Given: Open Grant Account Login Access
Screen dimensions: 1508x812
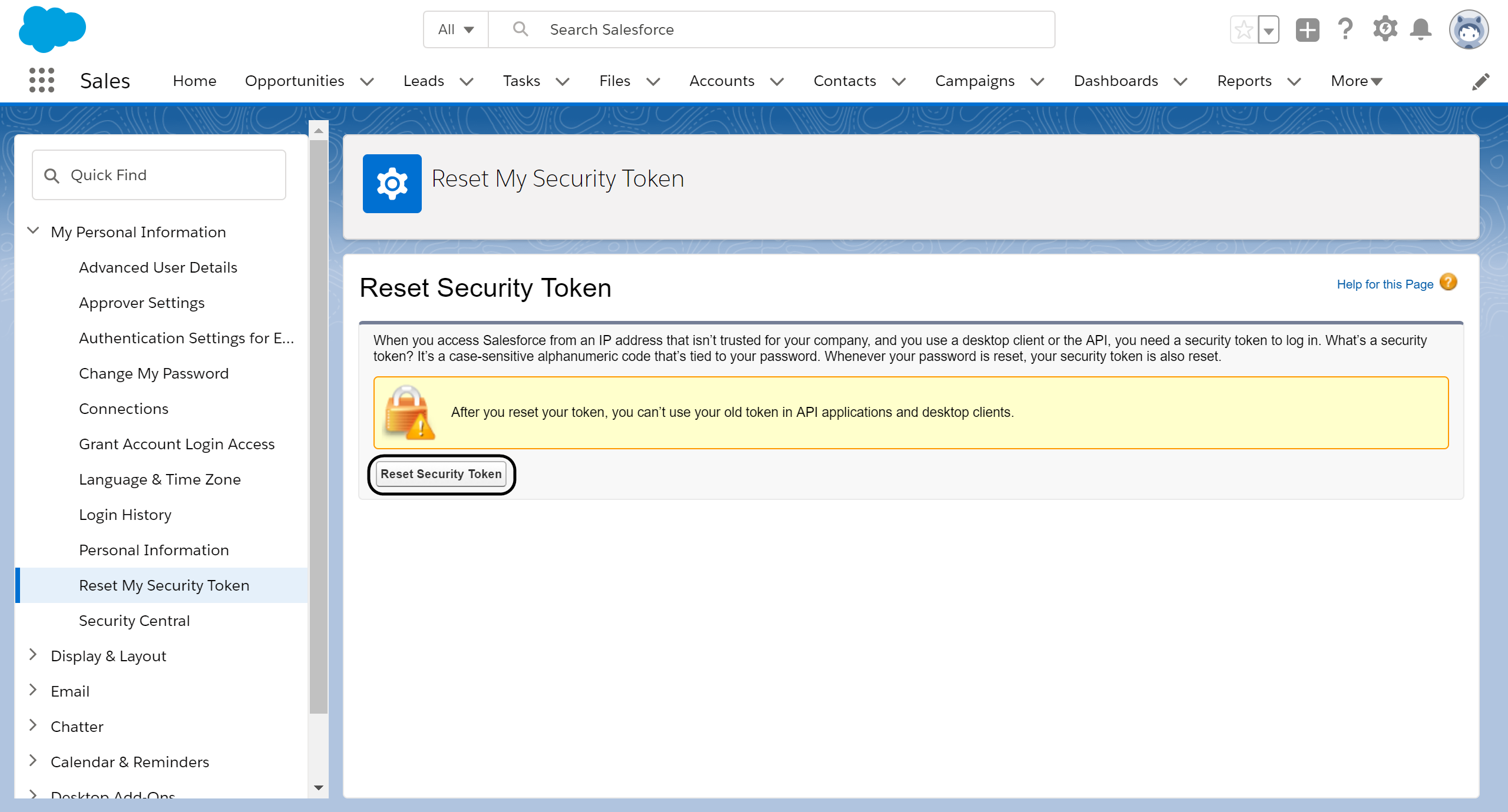Looking at the screenshot, I should pos(177,444).
